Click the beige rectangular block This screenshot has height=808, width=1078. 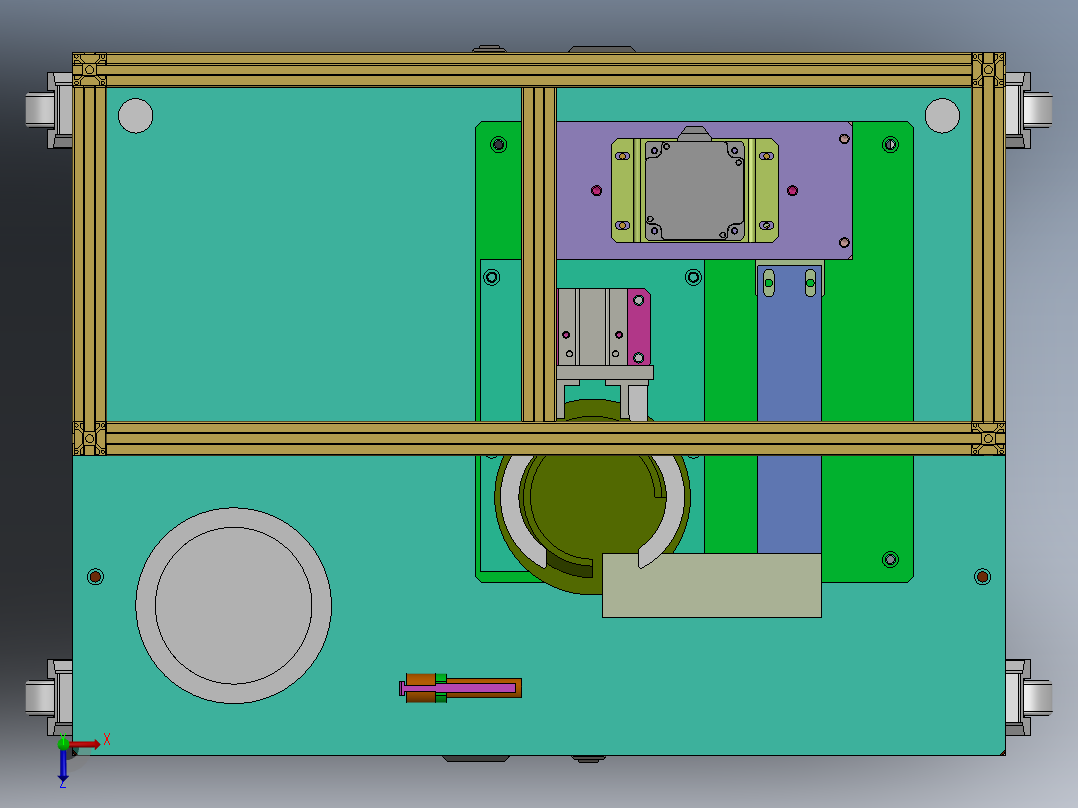712,585
